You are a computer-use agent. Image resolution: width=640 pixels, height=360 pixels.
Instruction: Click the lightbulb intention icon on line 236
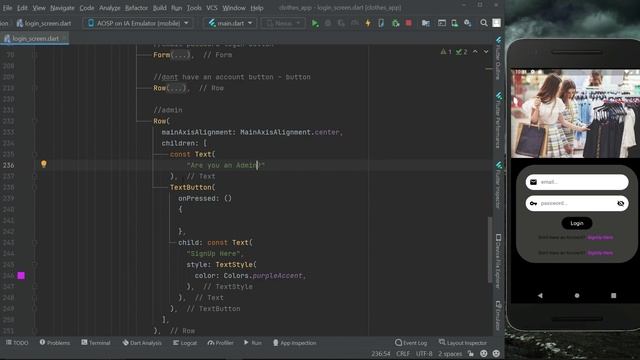tap(44, 164)
